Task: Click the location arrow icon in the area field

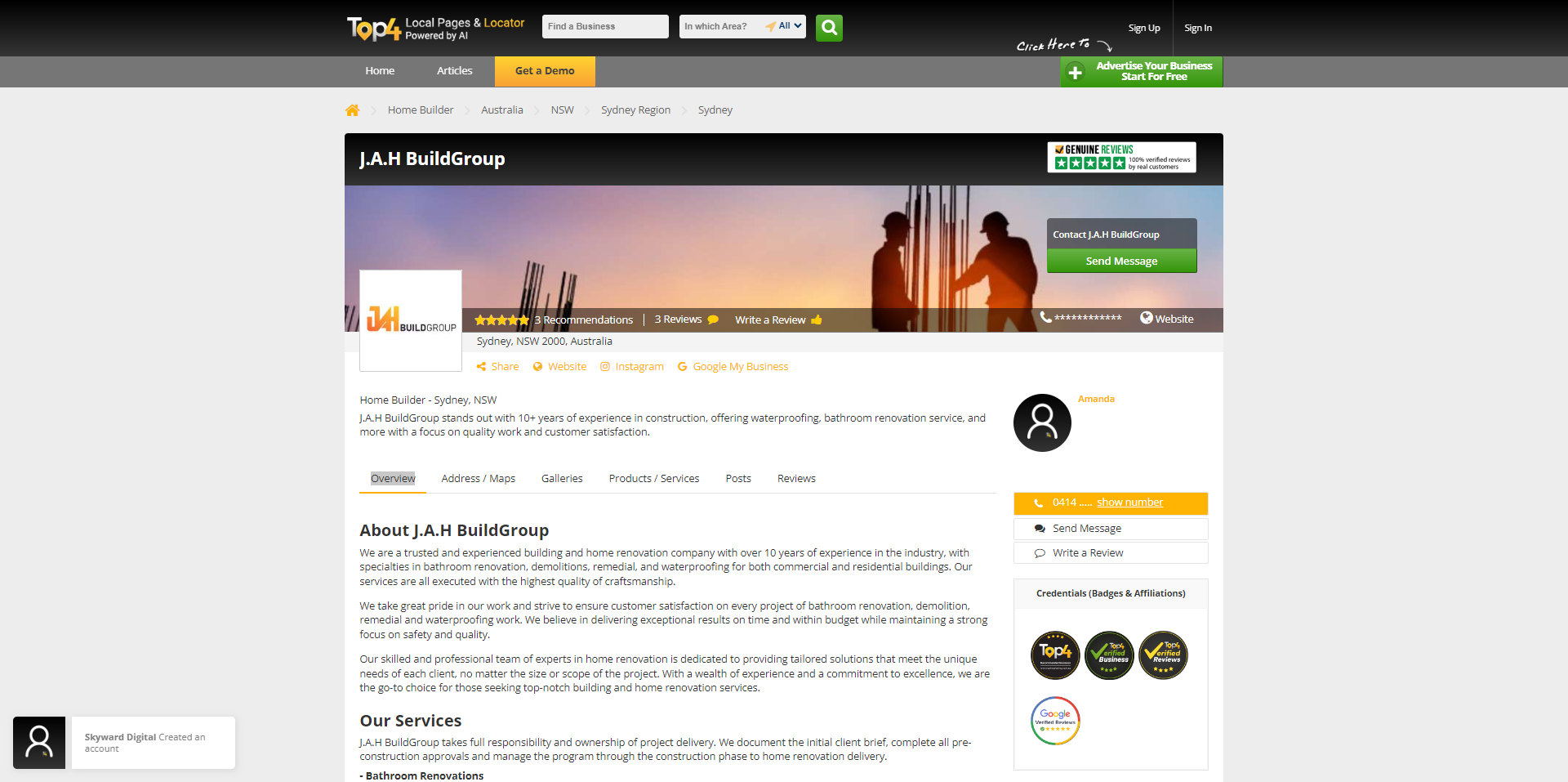Action: (770, 27)
